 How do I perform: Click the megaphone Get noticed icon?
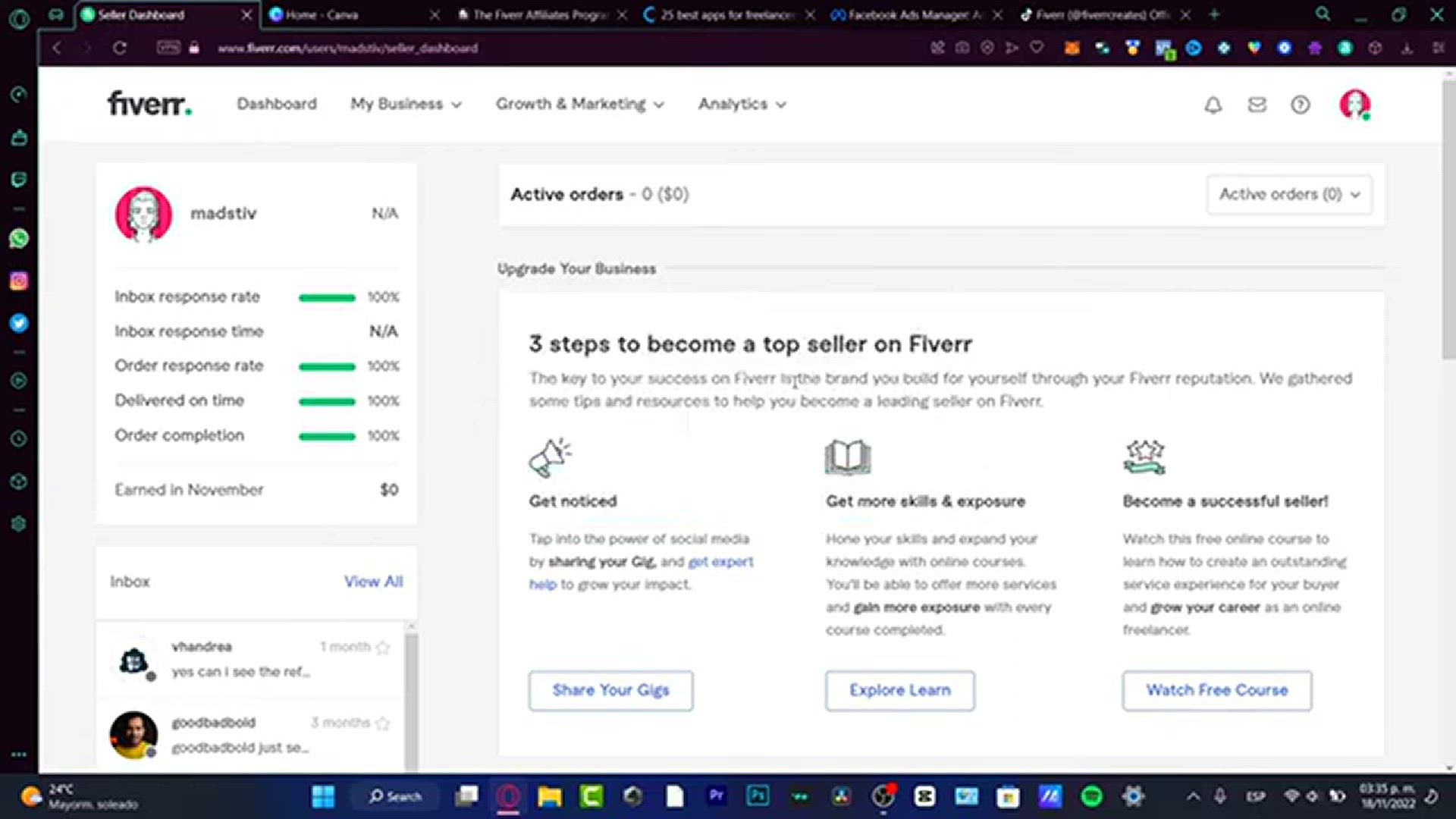pyautogui.click(x=550, y=457)
